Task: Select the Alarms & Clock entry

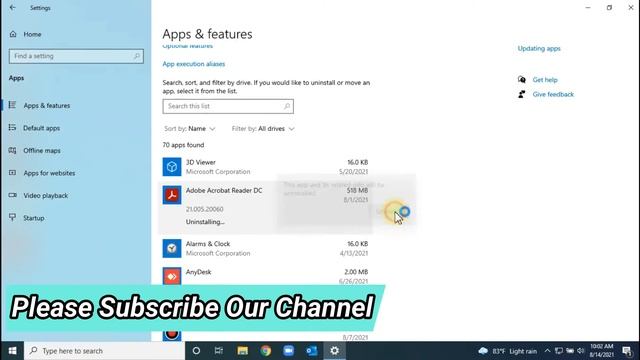Action: [265, 249]
